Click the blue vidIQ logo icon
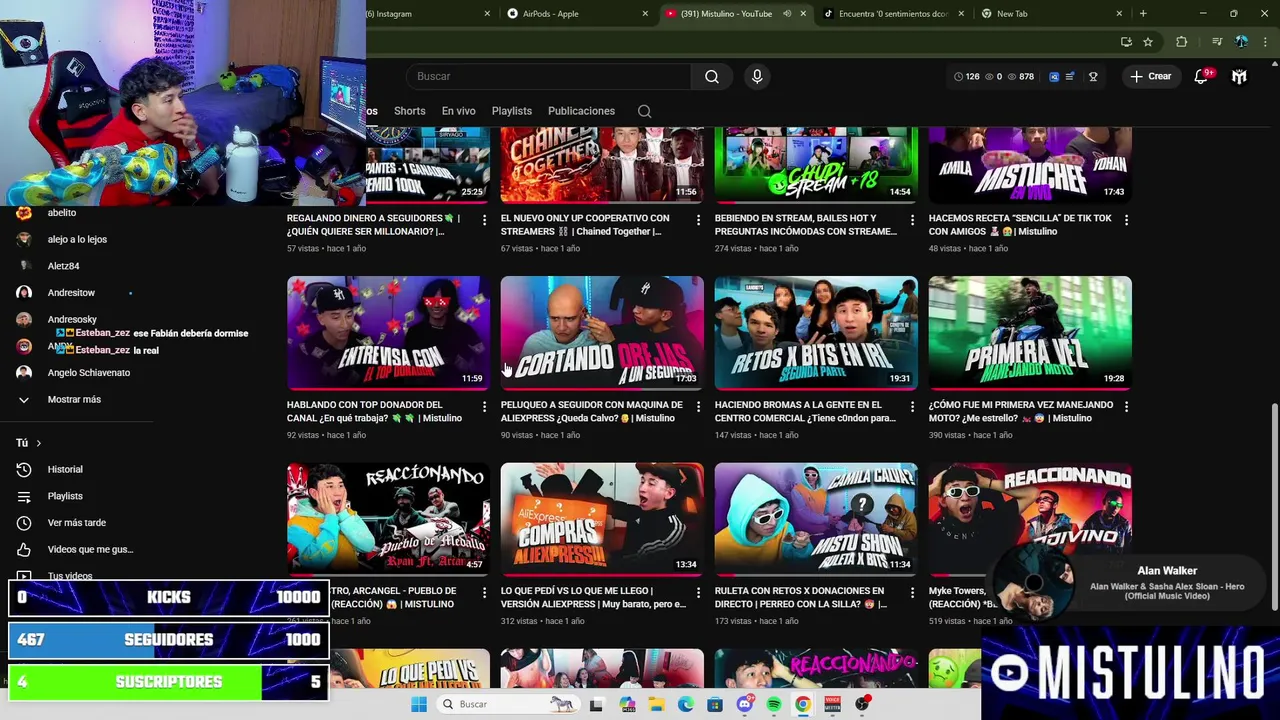This screenshot has width=1280, height=720. (x=1053, y=76)
